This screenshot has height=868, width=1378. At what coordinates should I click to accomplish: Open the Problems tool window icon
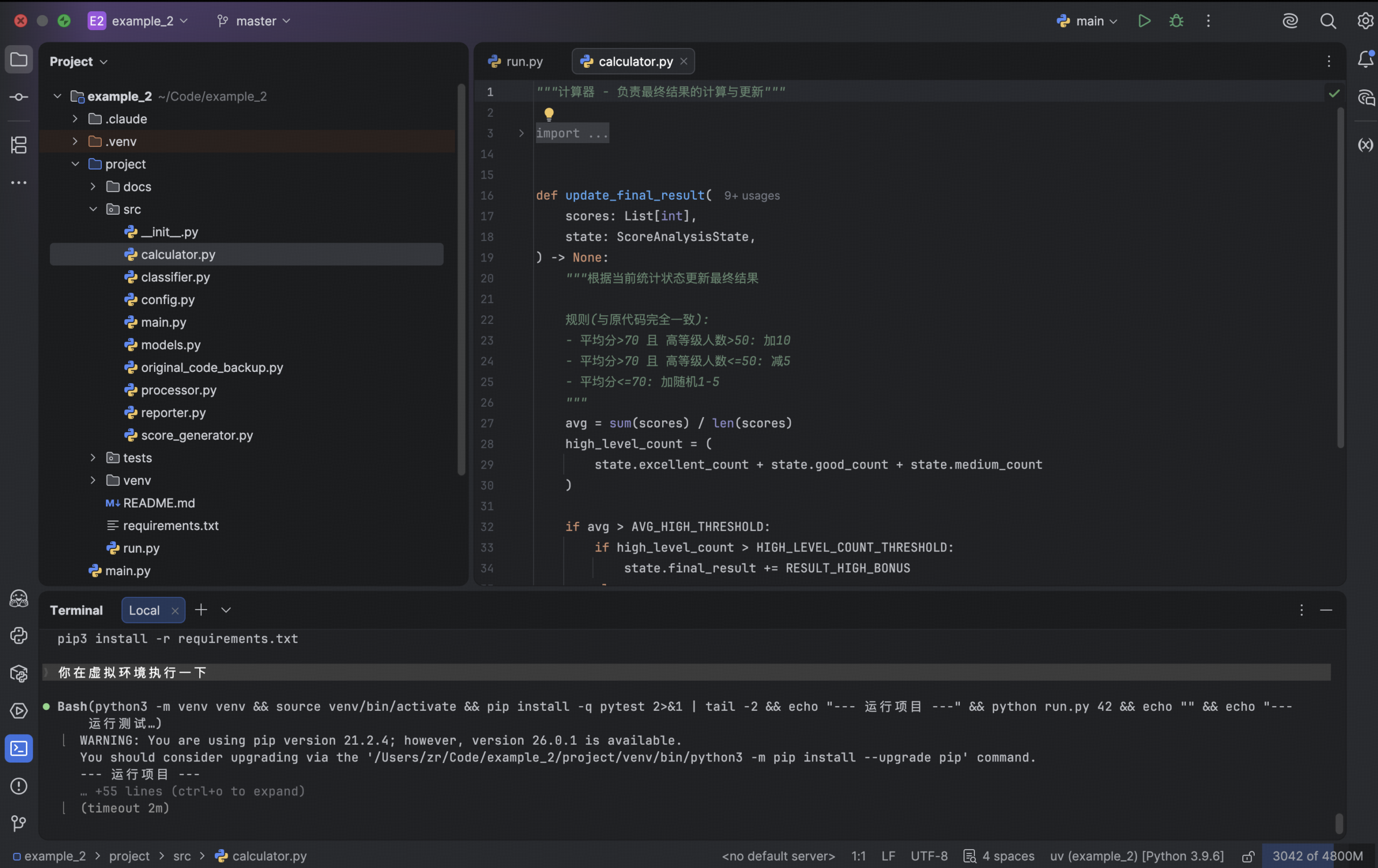click(19, 786)
